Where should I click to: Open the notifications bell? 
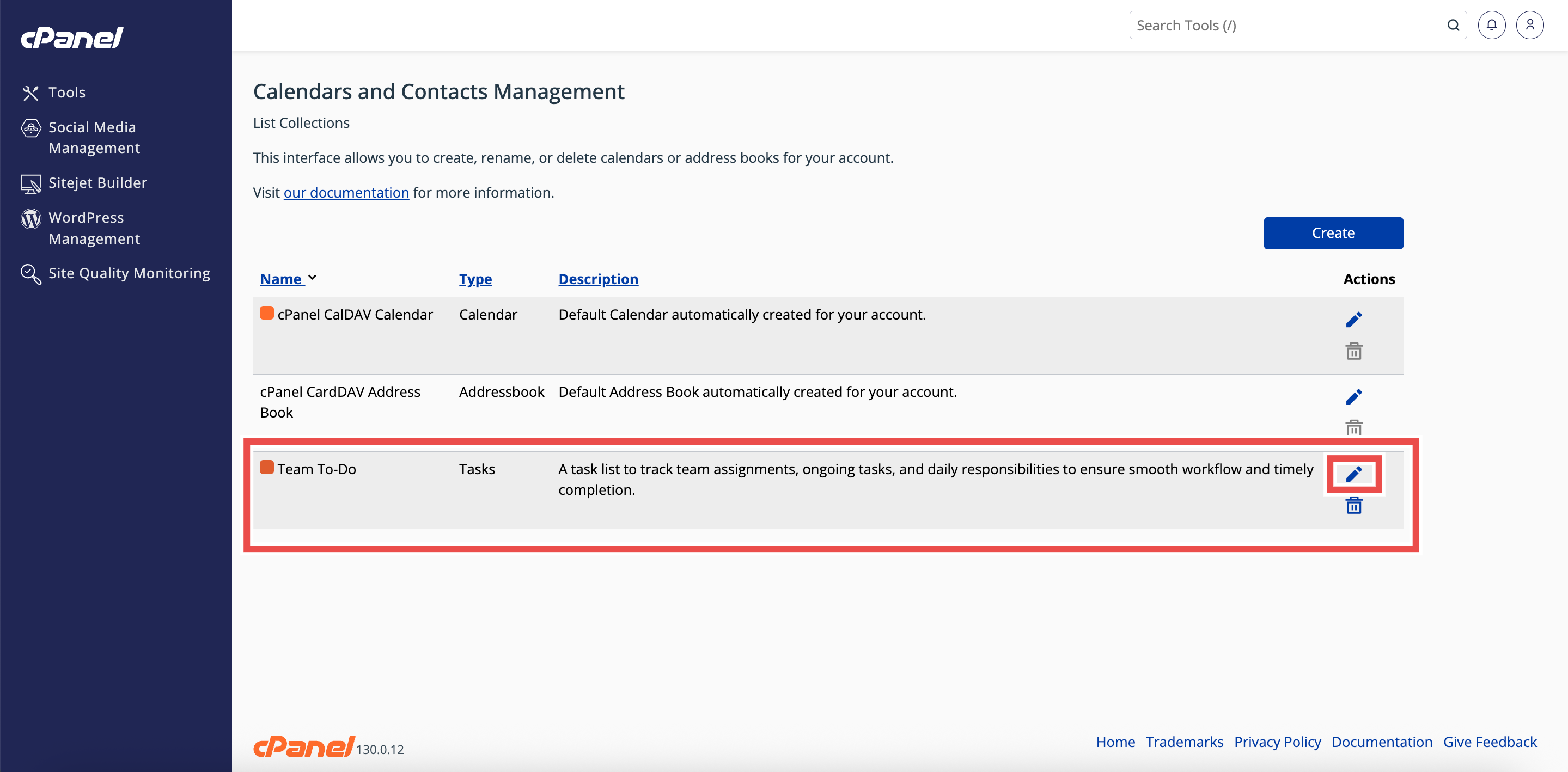pos(1491,25)
